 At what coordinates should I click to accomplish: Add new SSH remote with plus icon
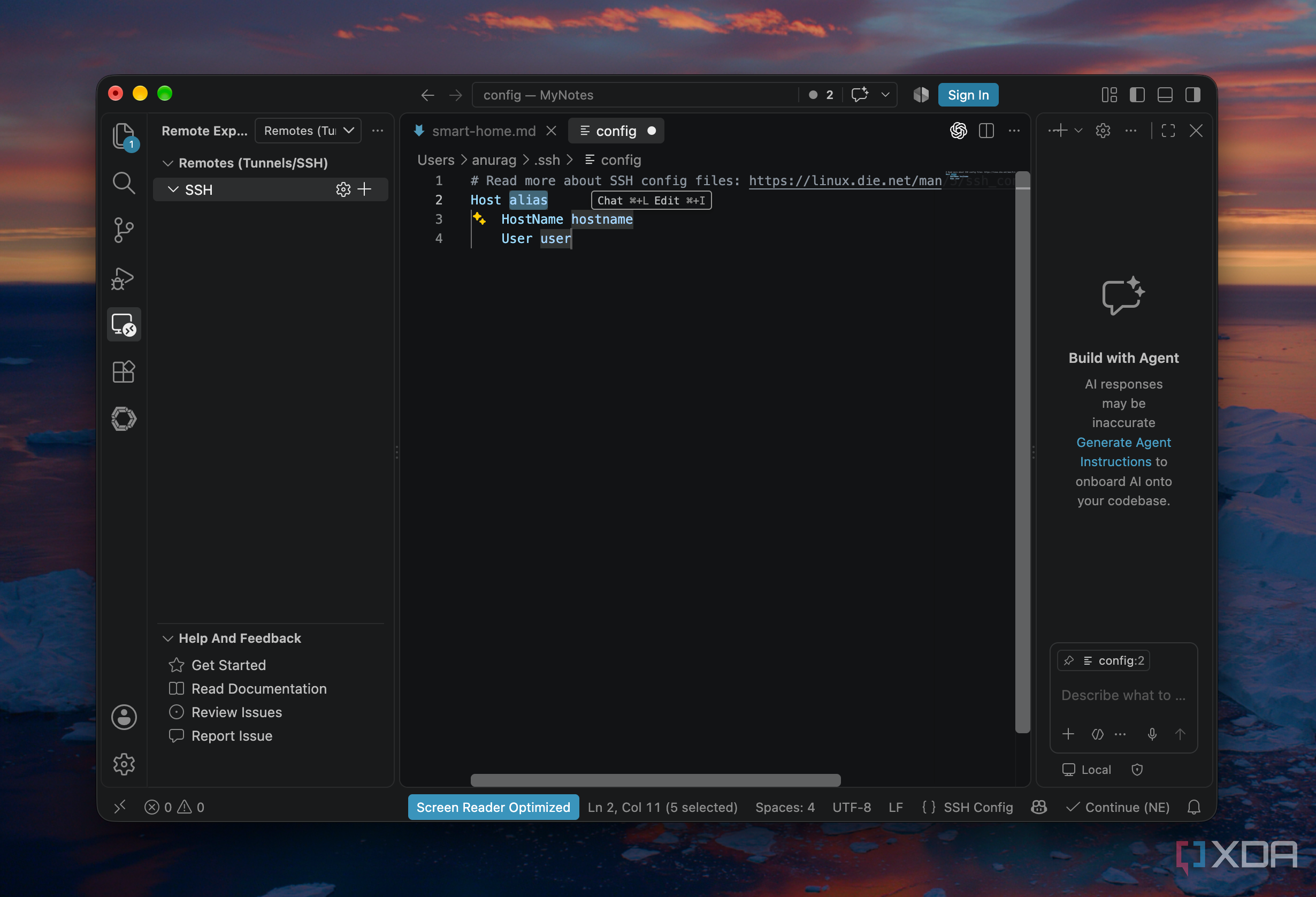(x=365, y=189)
